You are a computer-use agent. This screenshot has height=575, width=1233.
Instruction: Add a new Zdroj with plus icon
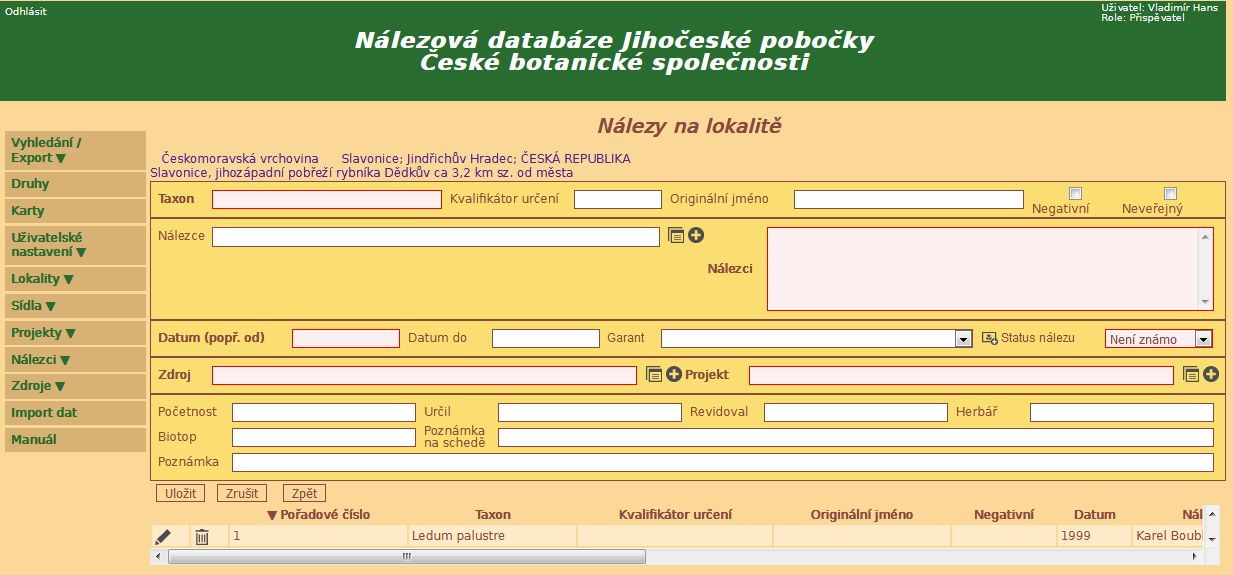coord(674,374)
